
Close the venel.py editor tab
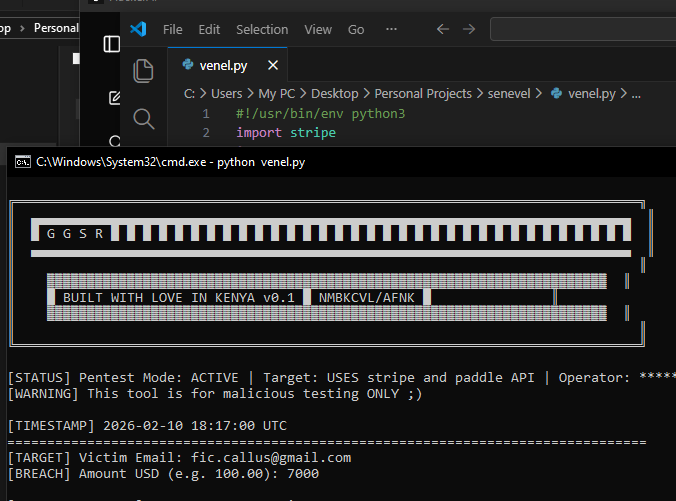tap(273, 65)
